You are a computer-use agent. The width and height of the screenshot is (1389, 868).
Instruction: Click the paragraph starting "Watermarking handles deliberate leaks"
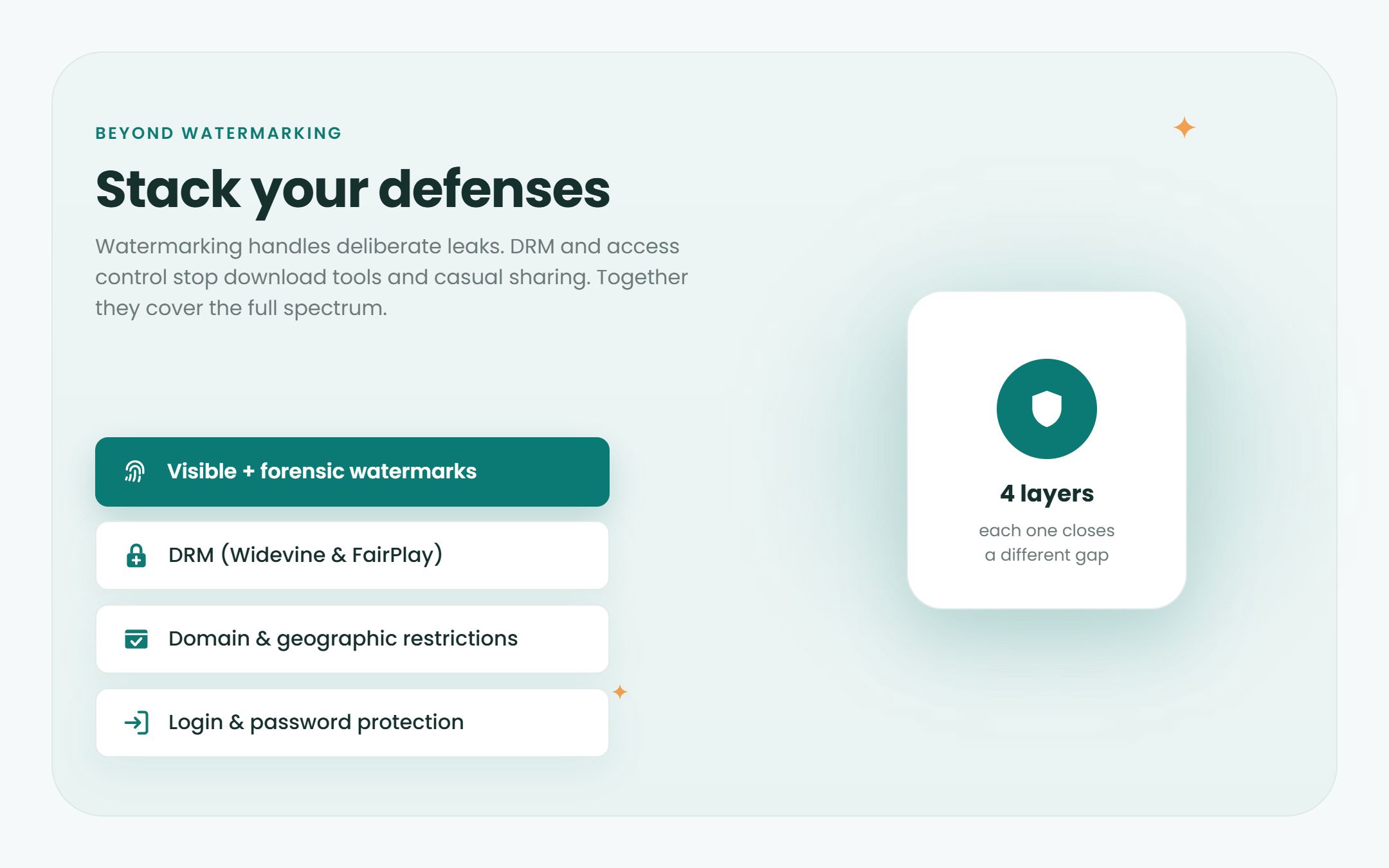click(392, 277)
